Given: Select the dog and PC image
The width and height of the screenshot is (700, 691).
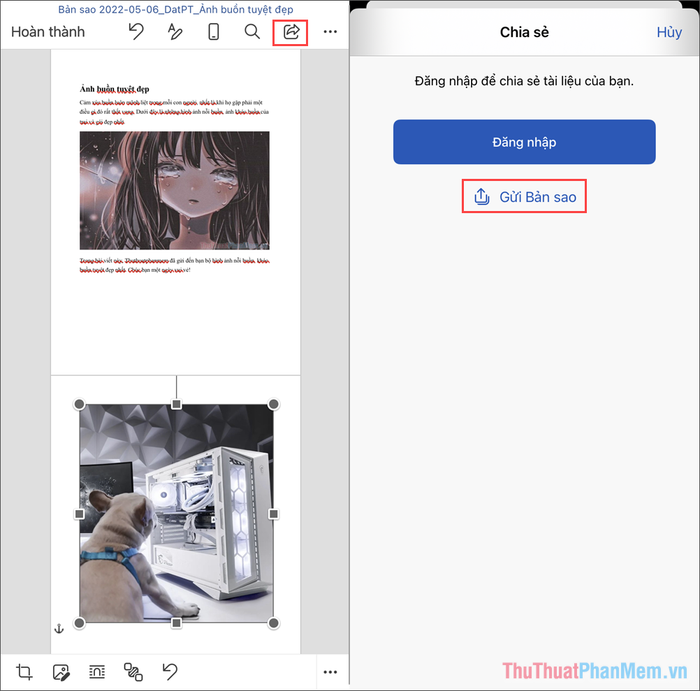Looking at the screenshot, I should pos(176,513).
